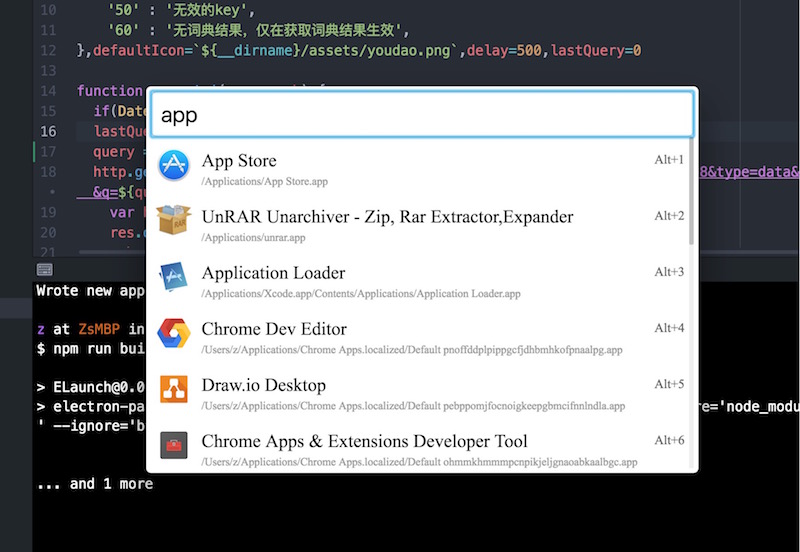The height and width of the screenshot is (552, 800).
Task: Click the Draw.io Desktop orange icon
Action: tap(173, 389)
